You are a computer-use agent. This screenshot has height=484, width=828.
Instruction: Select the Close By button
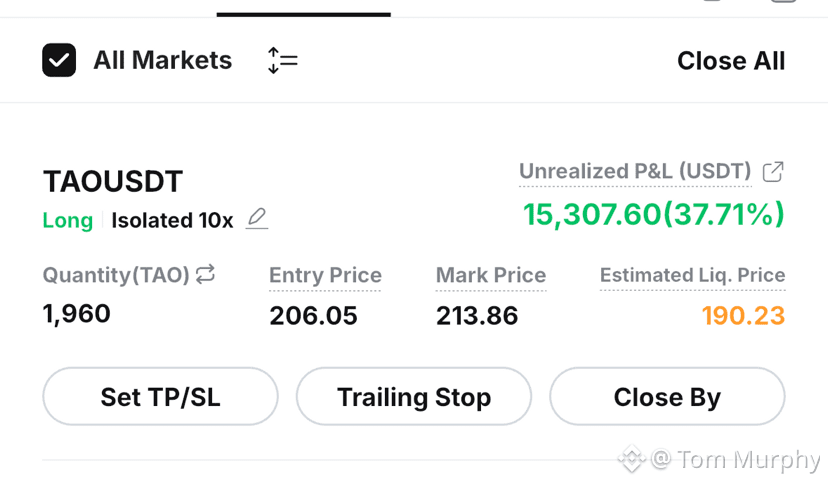[x=667, y=396]
